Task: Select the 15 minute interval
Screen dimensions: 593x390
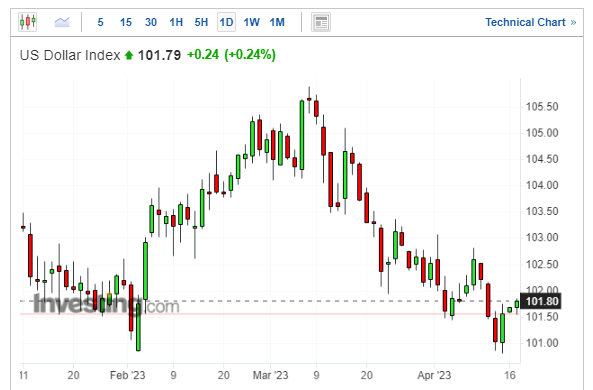Action: tap(126, 22)
